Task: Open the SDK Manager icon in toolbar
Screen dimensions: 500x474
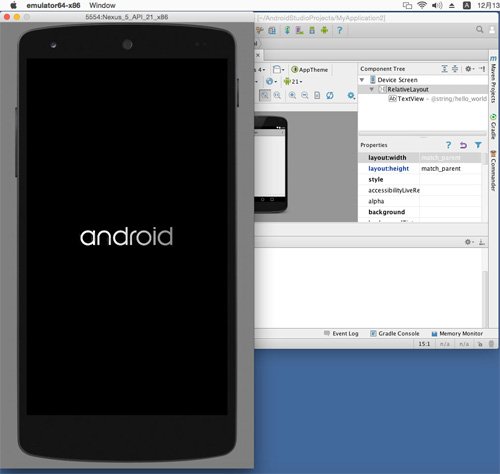Action: click(x=312, y=30)
